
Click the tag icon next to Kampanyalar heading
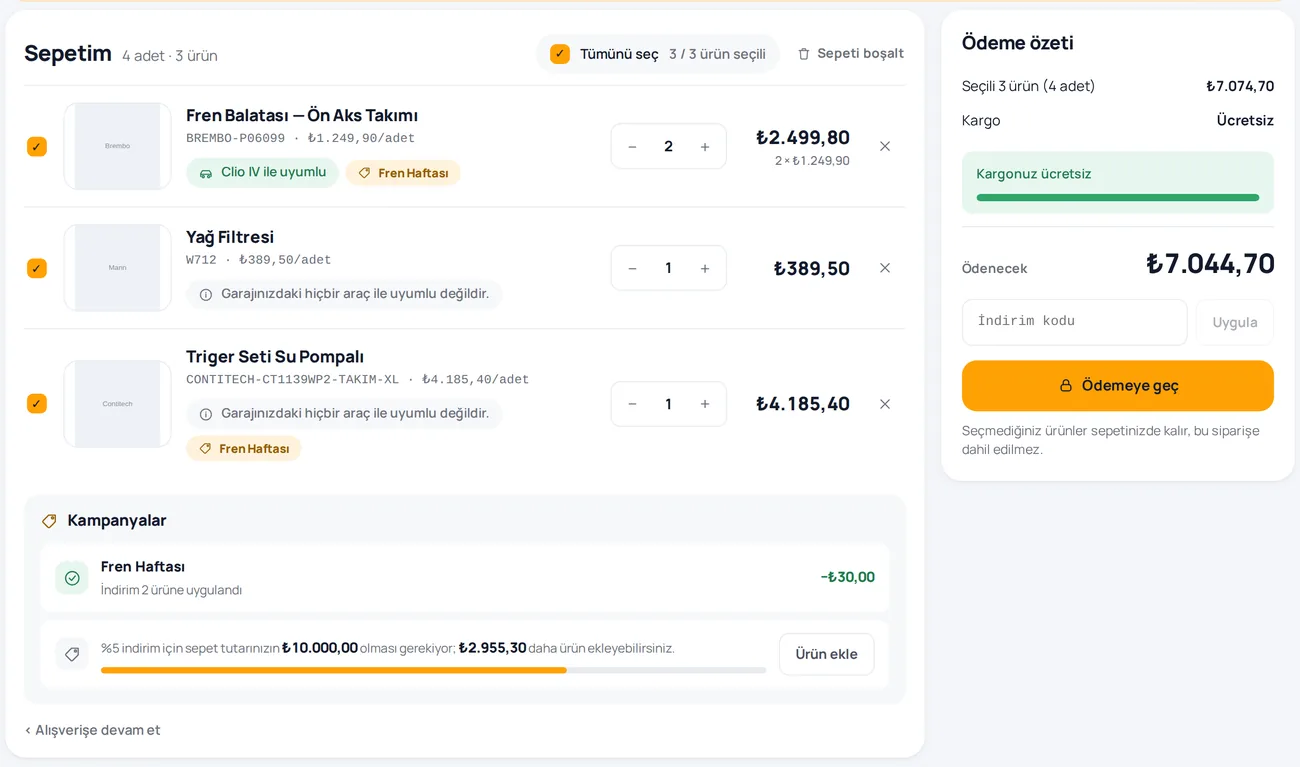tap(49, 521)
